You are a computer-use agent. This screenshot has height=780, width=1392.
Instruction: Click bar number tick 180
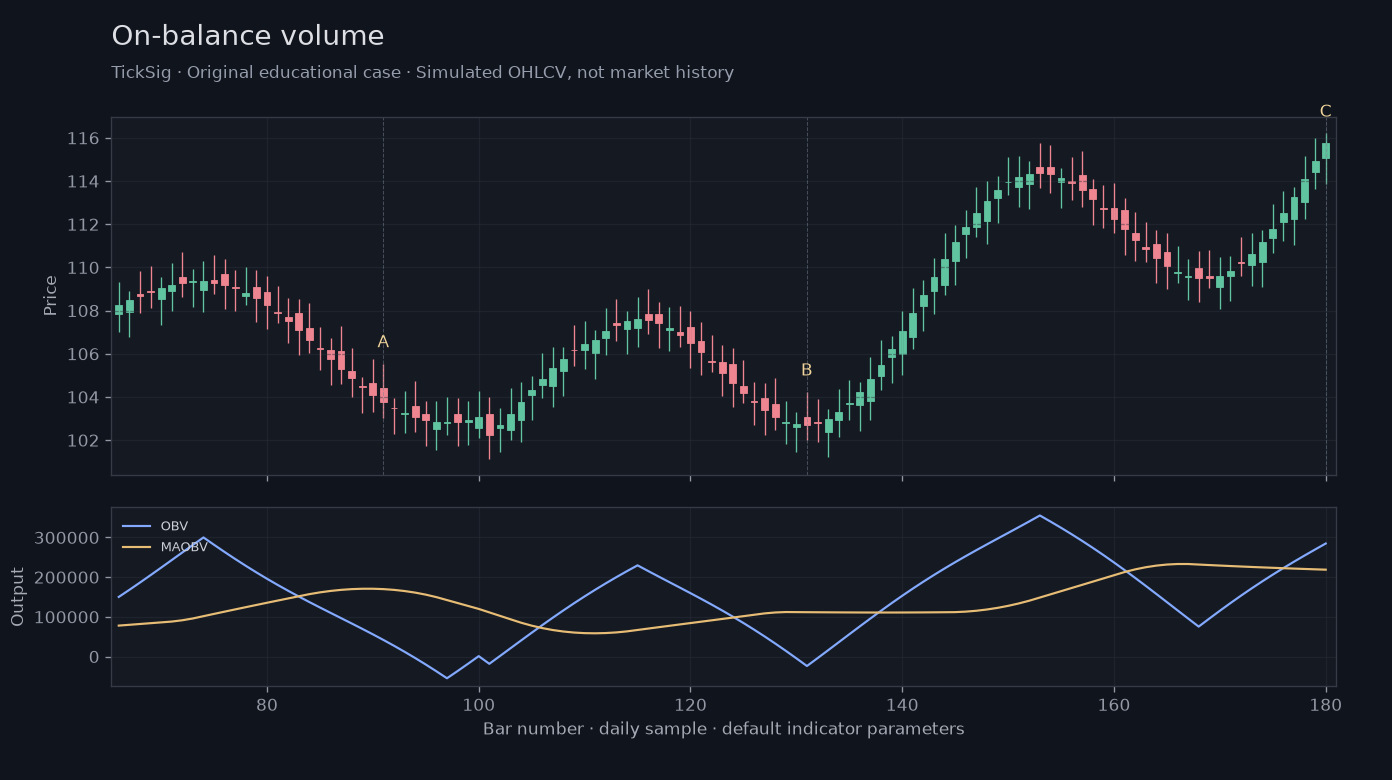pos(1326,703)
